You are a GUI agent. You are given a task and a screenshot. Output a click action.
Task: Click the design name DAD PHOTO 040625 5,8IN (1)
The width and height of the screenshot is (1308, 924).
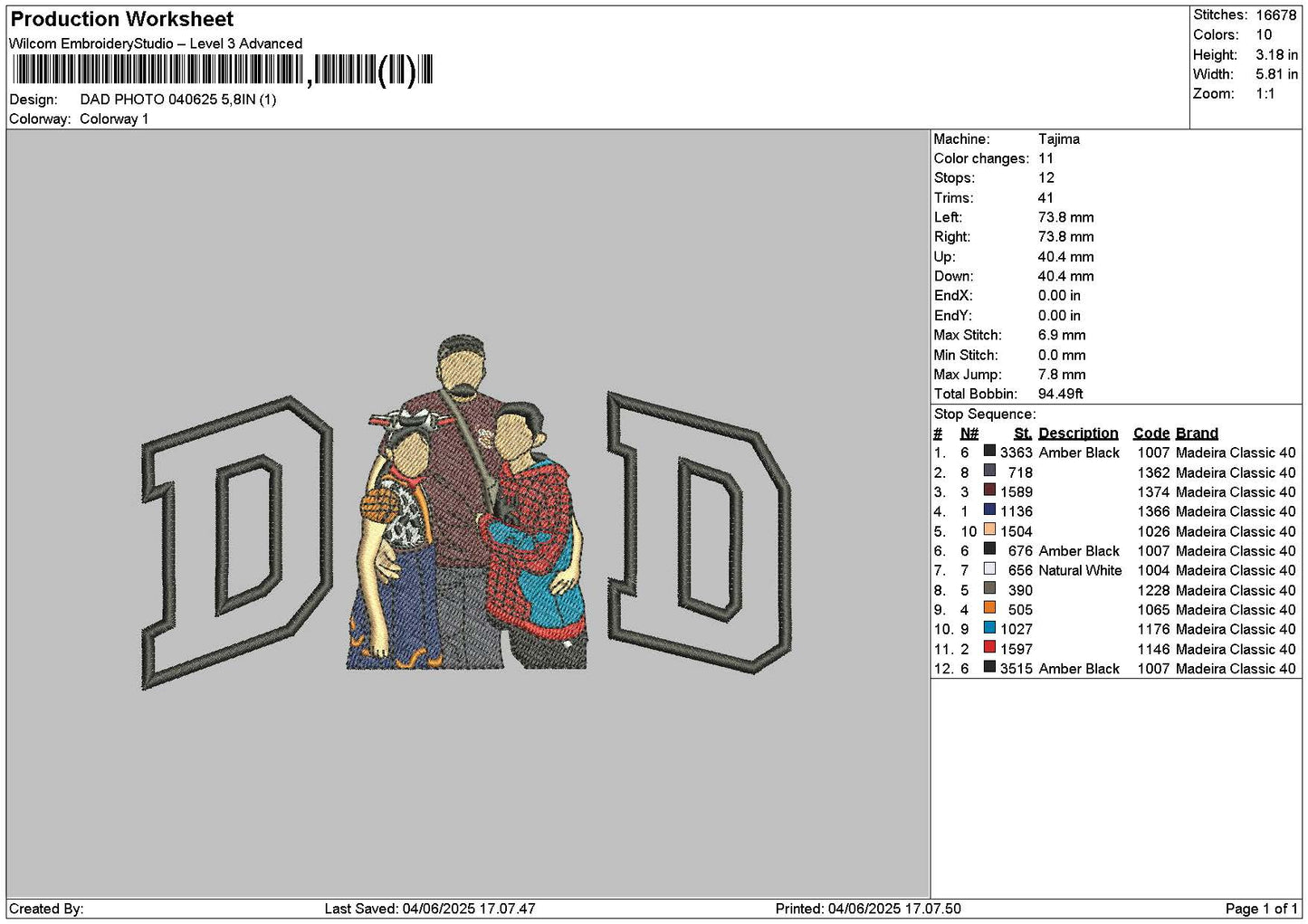point(178,100)
